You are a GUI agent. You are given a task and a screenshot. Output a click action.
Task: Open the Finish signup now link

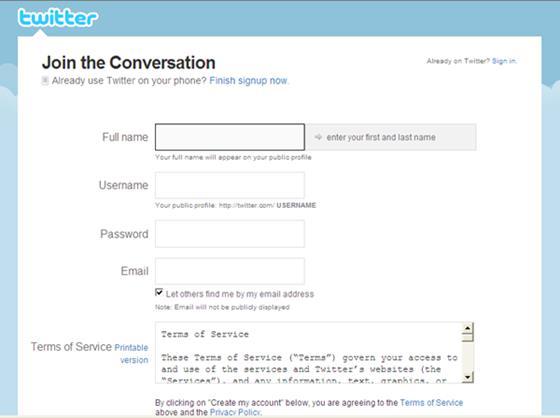(248, 81)
